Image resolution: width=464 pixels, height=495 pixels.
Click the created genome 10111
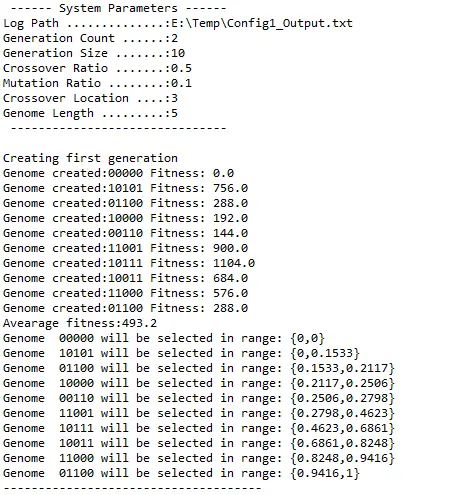(x=125, y=263)
